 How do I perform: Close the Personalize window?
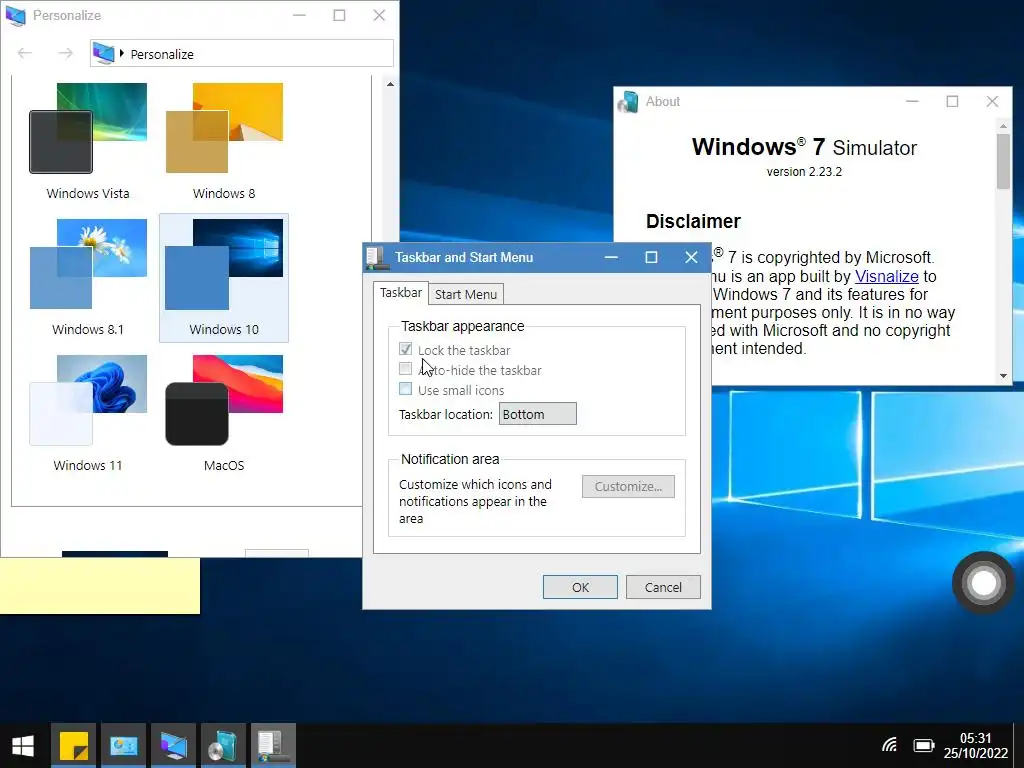(379, 15)
